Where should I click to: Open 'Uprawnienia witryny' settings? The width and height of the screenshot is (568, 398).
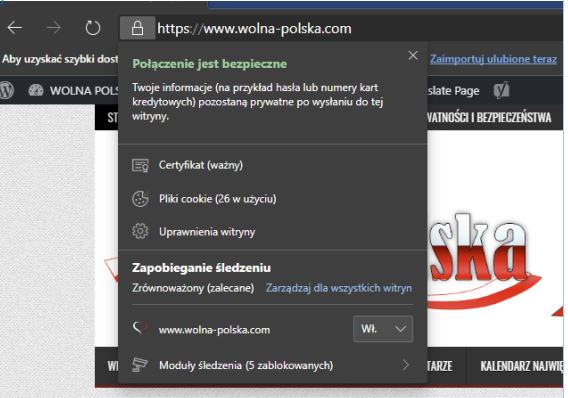(x=207, y=232)
